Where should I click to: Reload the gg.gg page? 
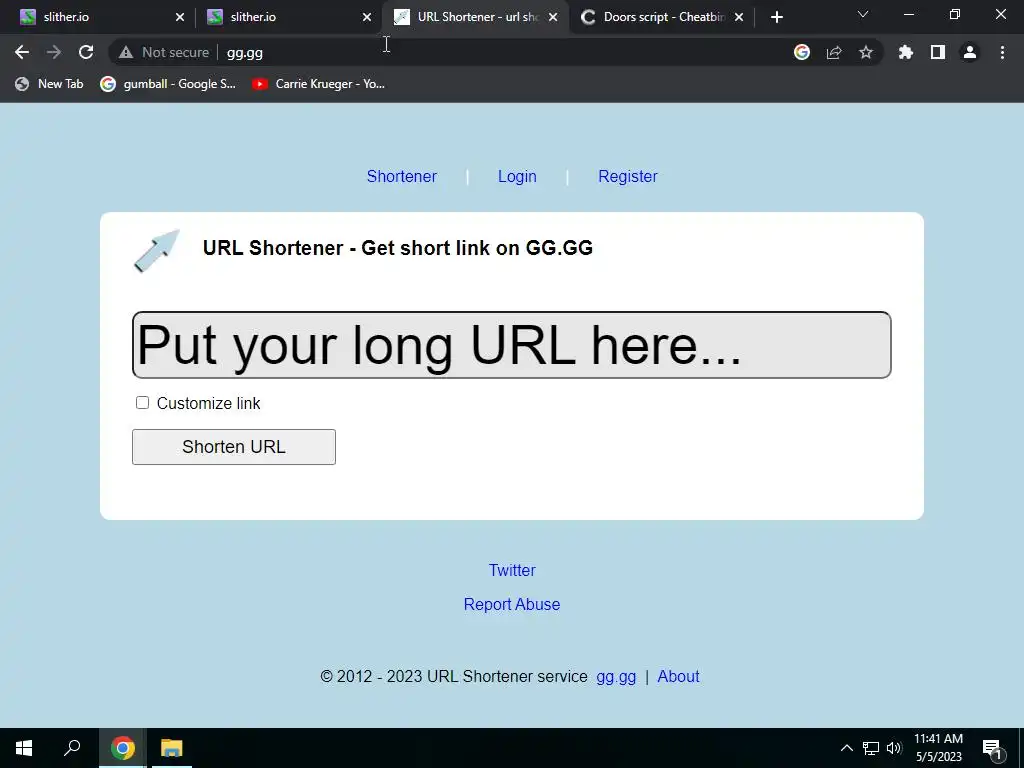point(86,52)
